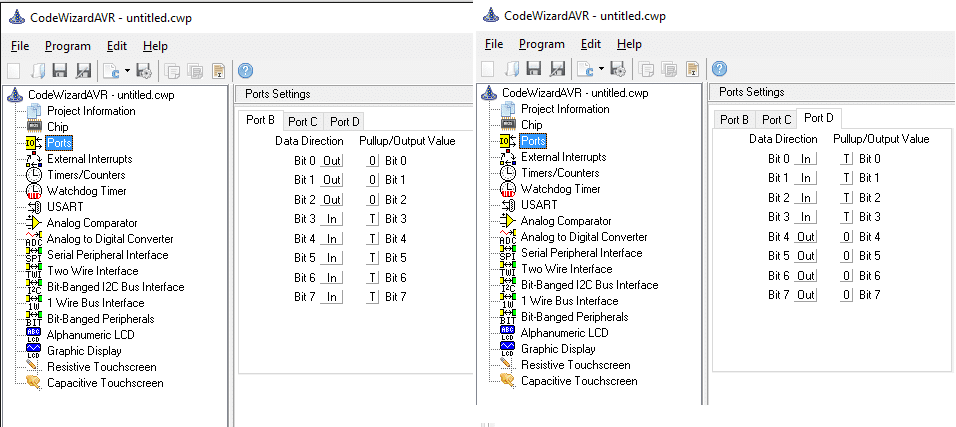This screenshot has width=956, height=427.
Task: Select Two Wire Interface in Port B window tree
Action: 92,271
